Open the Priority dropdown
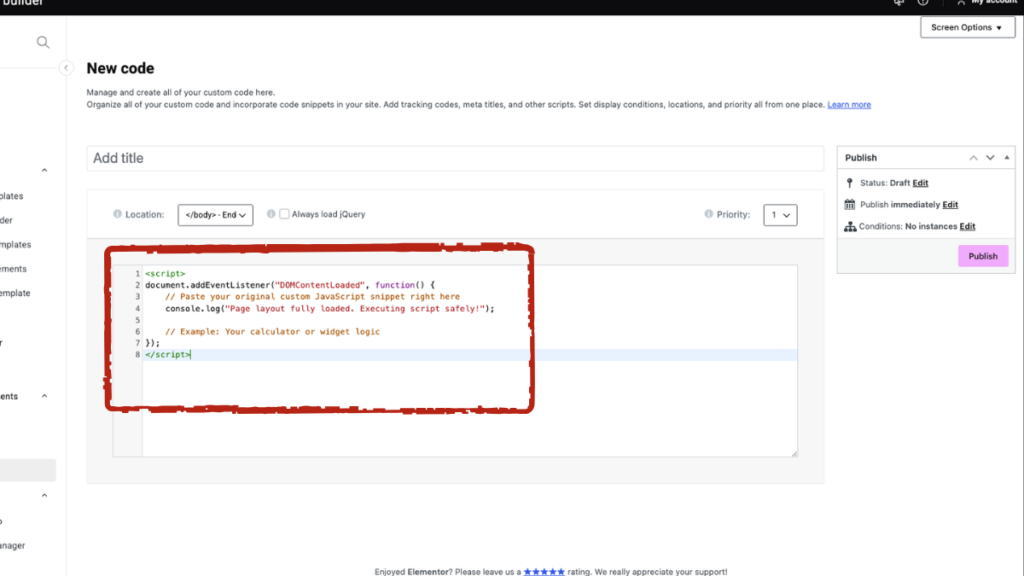 tap(780, 215)
